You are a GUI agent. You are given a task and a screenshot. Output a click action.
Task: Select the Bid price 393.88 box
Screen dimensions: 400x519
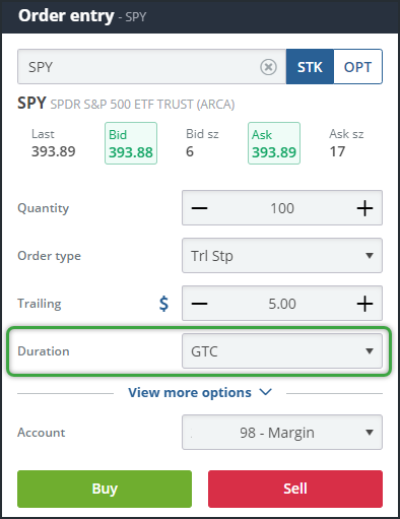[131, 143]
